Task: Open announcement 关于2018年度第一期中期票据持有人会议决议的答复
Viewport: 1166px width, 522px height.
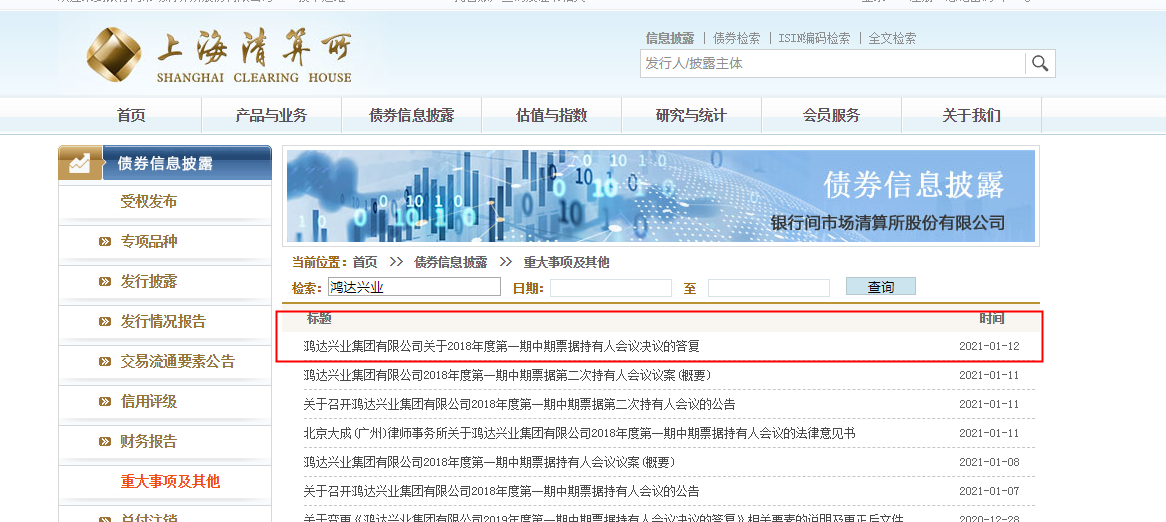Action: (501, 347)
